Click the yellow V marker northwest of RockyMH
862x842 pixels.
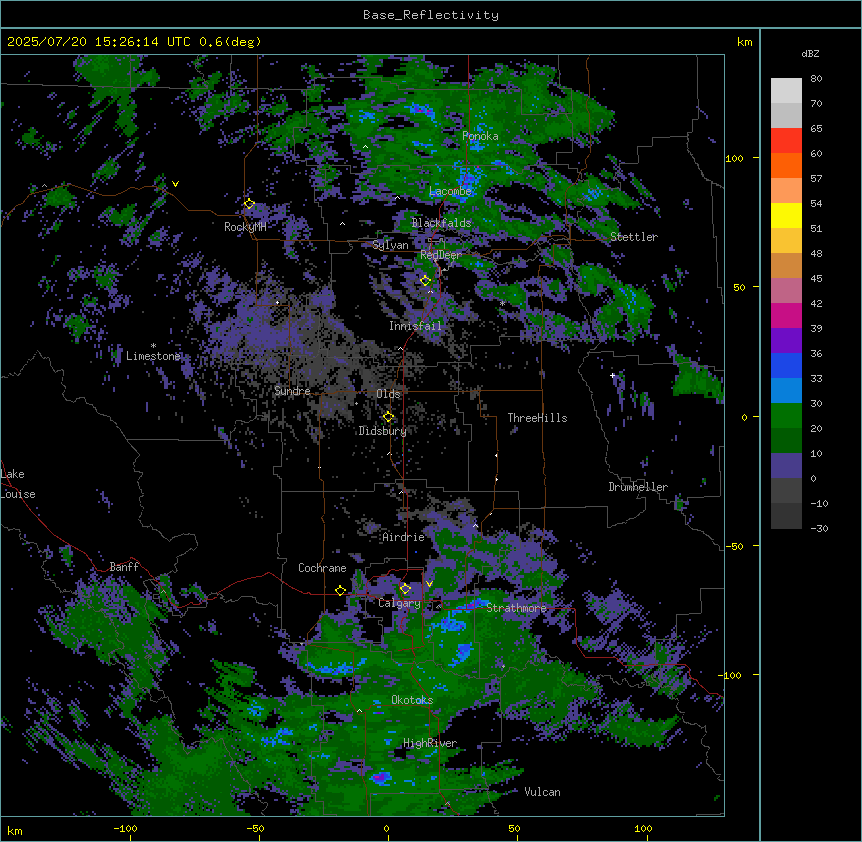pyautogui.click(x=175, y=184)
